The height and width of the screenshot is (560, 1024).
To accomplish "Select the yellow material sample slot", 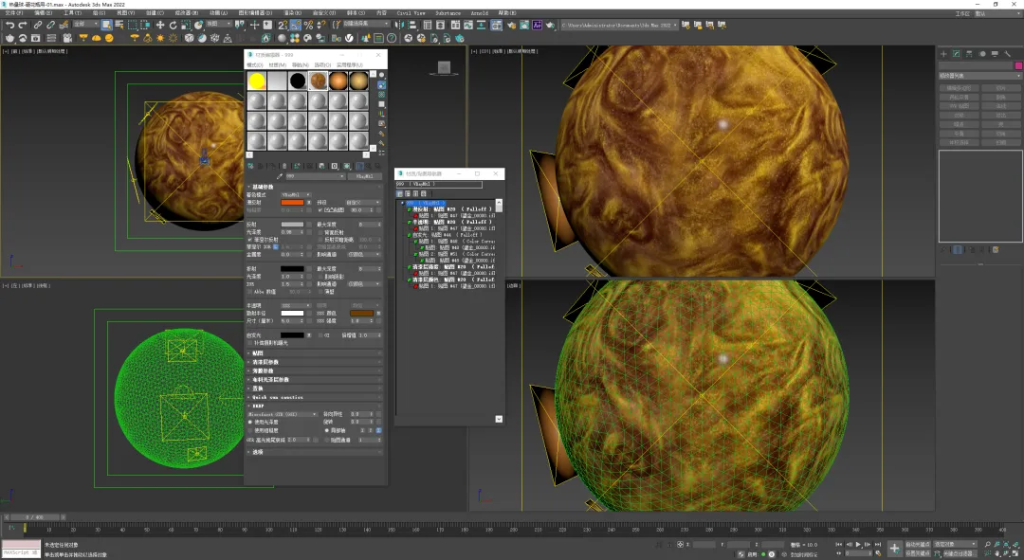I will tap(257, 80).
